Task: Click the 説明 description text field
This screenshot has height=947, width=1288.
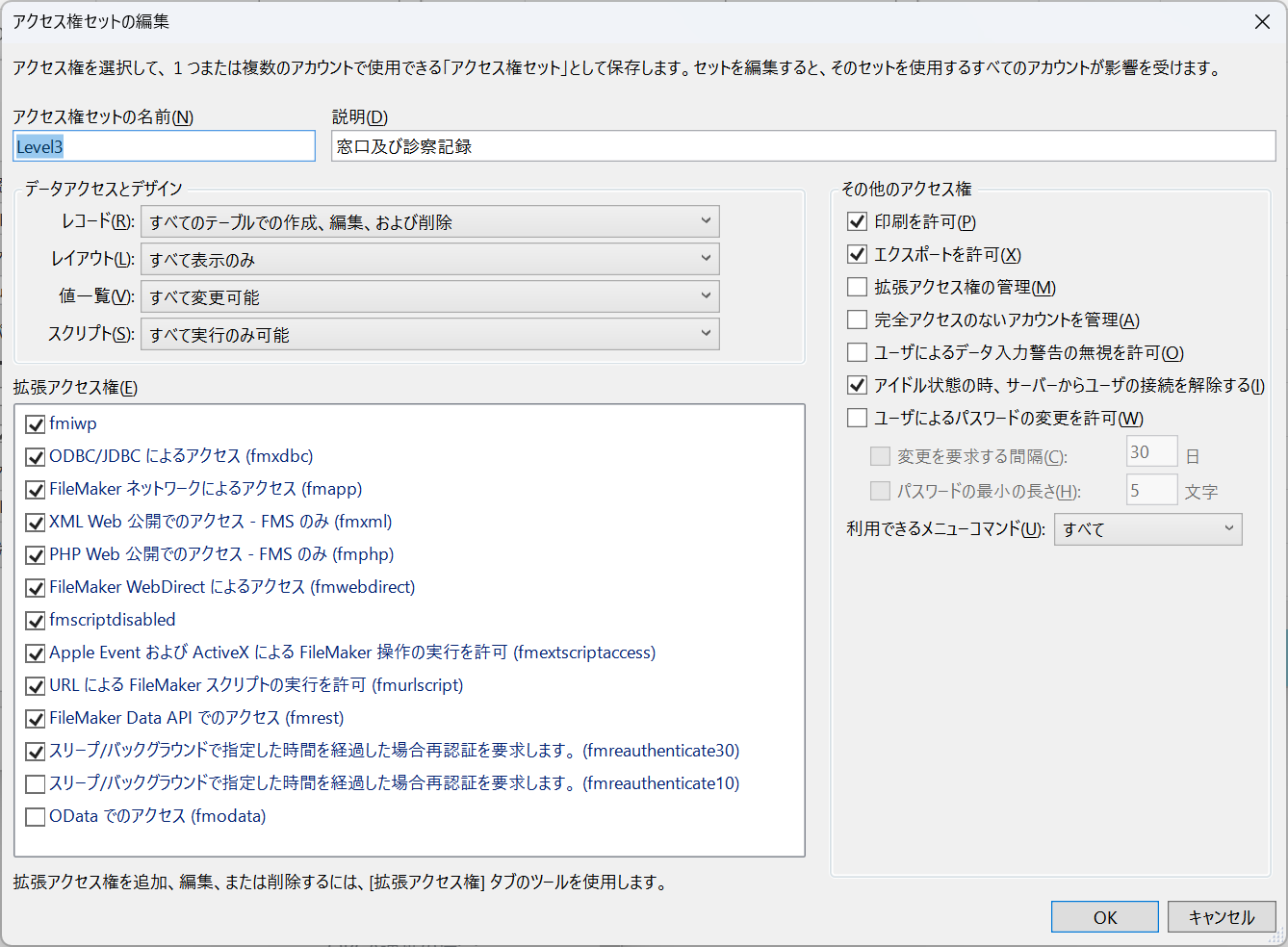Action: coord(804,146)
